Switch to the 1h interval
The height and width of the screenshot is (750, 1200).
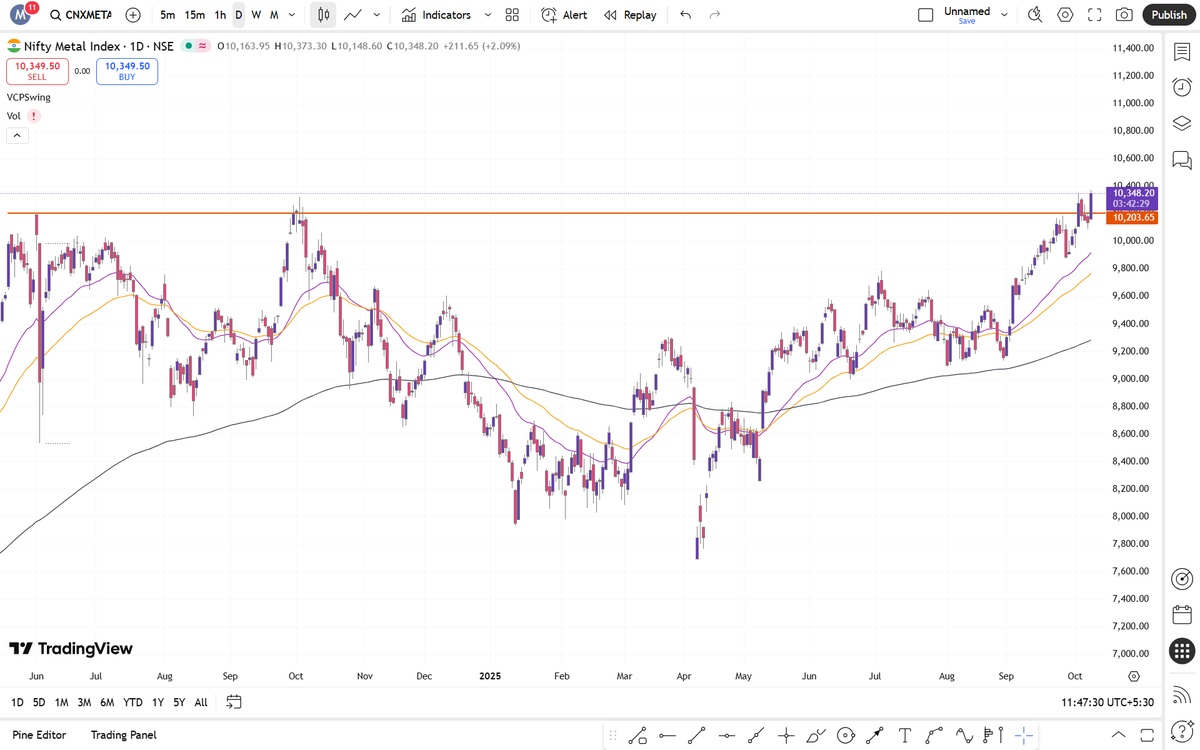220,15
